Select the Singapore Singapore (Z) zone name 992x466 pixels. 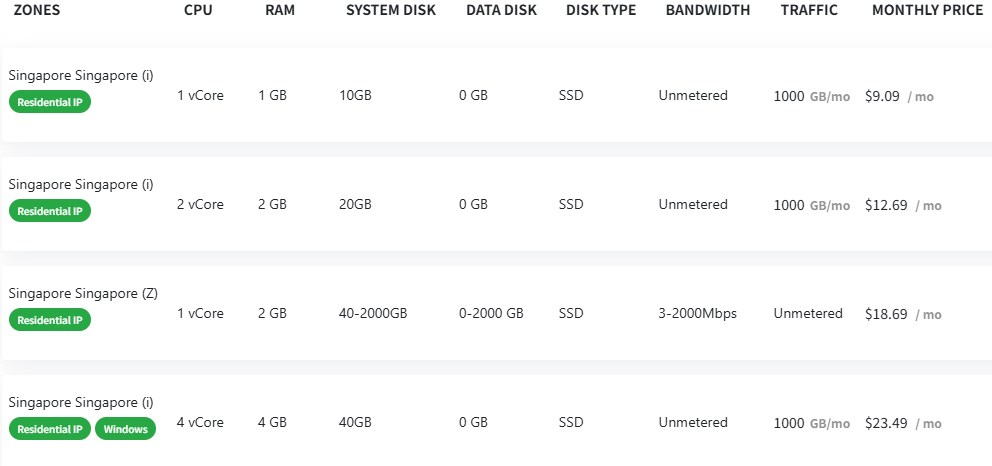(x=83, y=293)
